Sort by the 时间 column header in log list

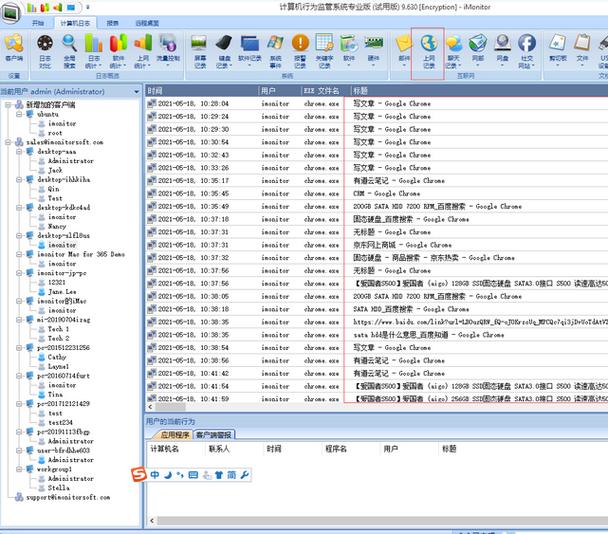point(202,91)
